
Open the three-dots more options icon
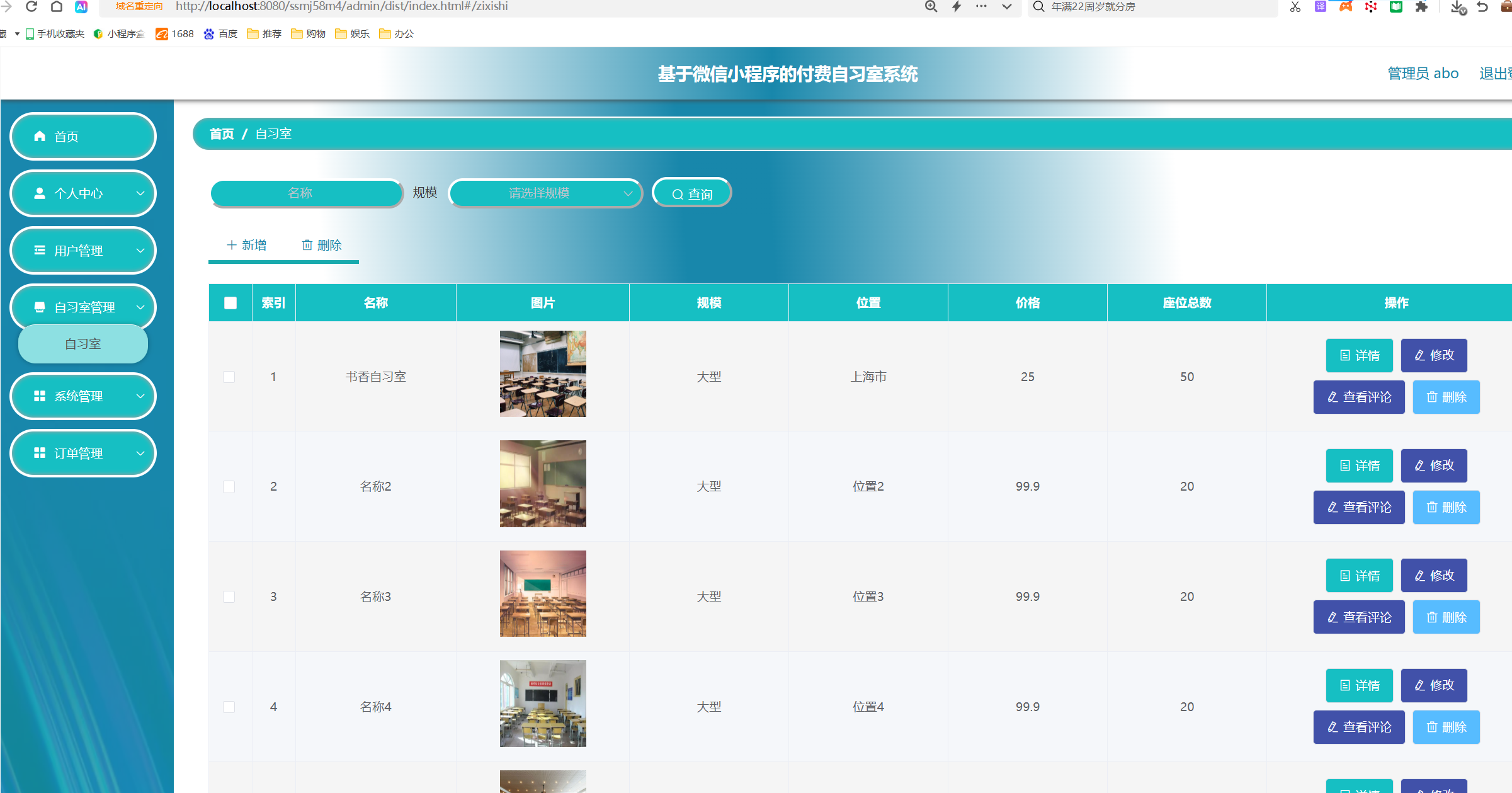pyautogui.click(x=981, y=6)
